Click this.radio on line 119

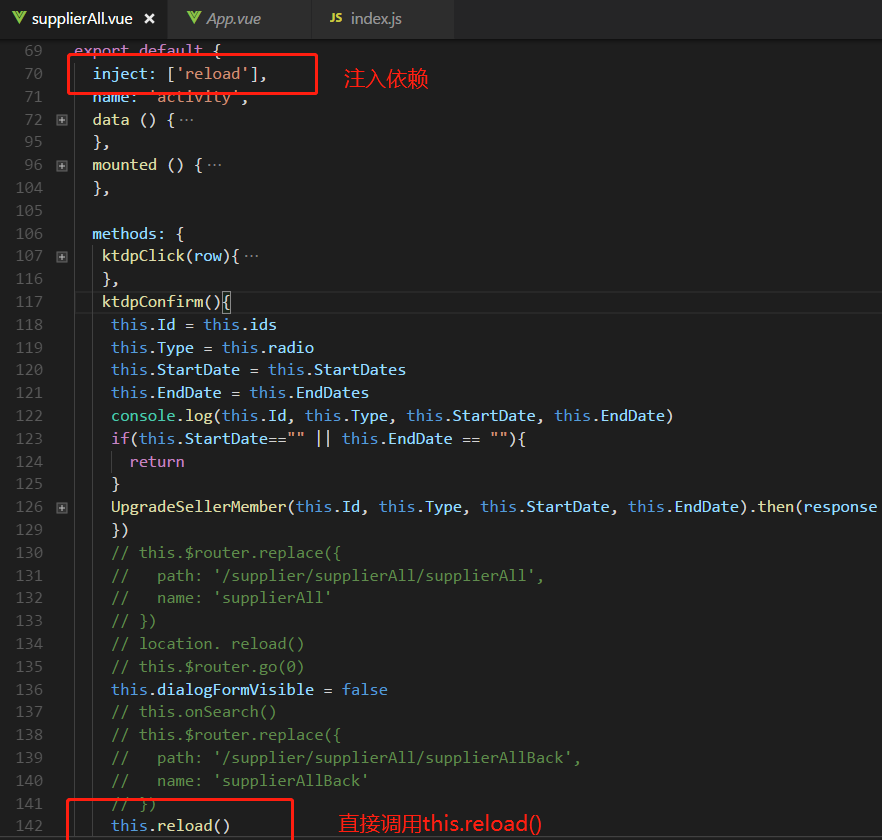(268, 348)
